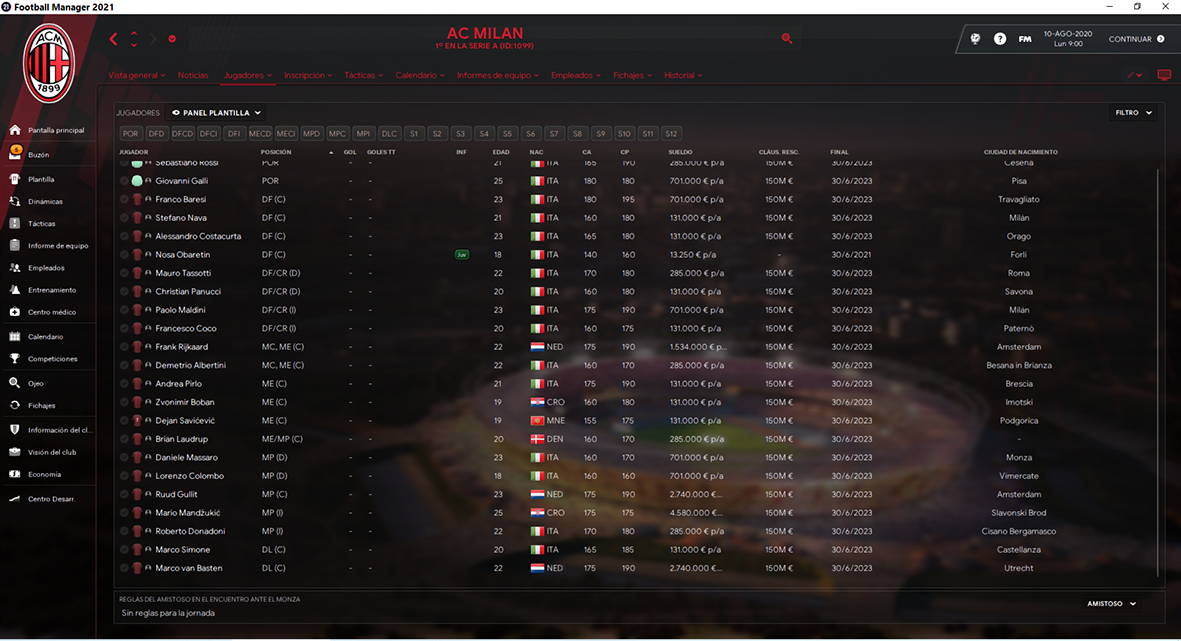This screenshot has height=641, width=1181.
Task: Open the red circular dropdown beside navigation arrows
Action: (172, 38)
